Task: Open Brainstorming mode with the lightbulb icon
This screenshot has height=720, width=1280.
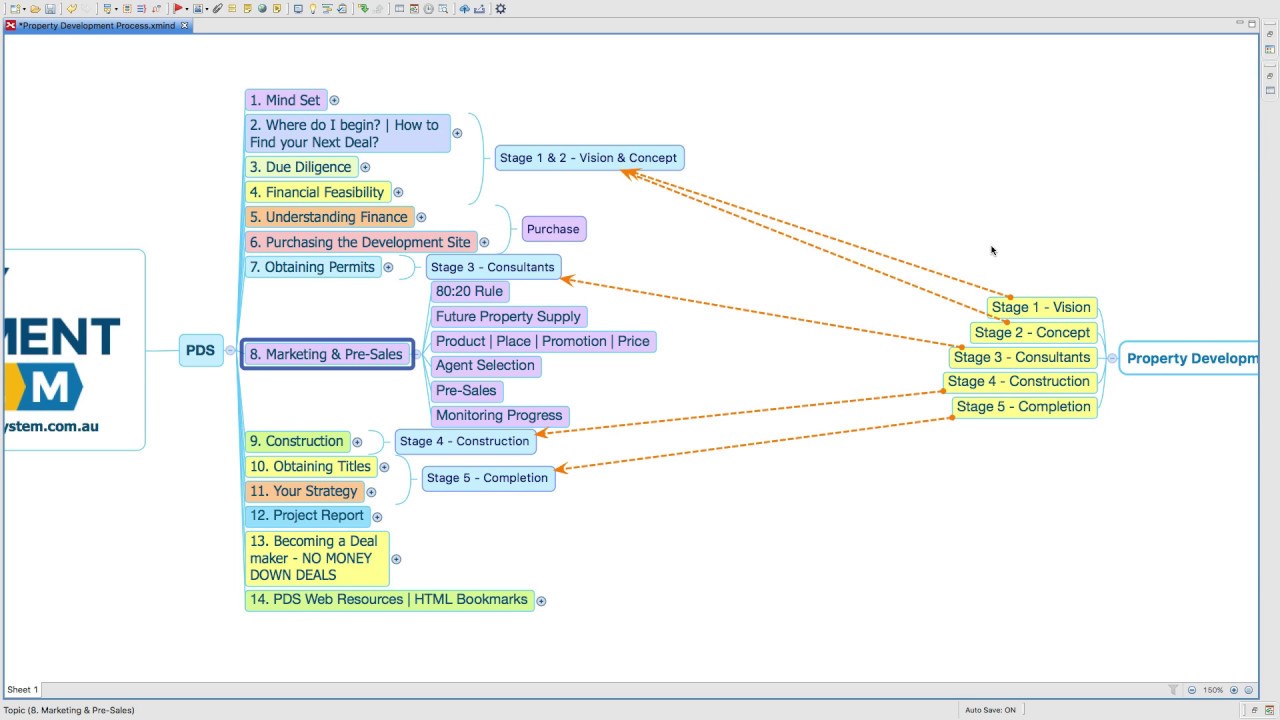Action: click(313, 8)
